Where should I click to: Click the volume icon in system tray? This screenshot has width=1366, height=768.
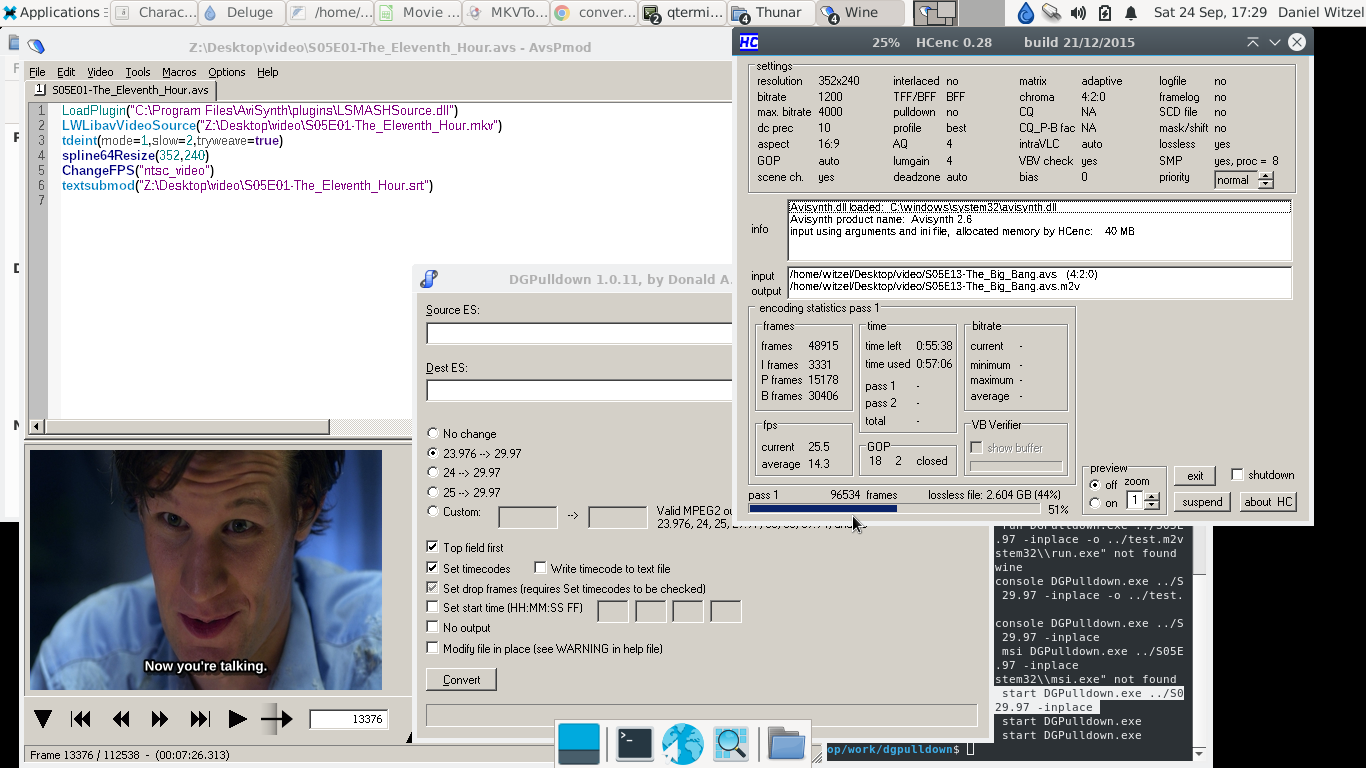(x=1078, y=13)
